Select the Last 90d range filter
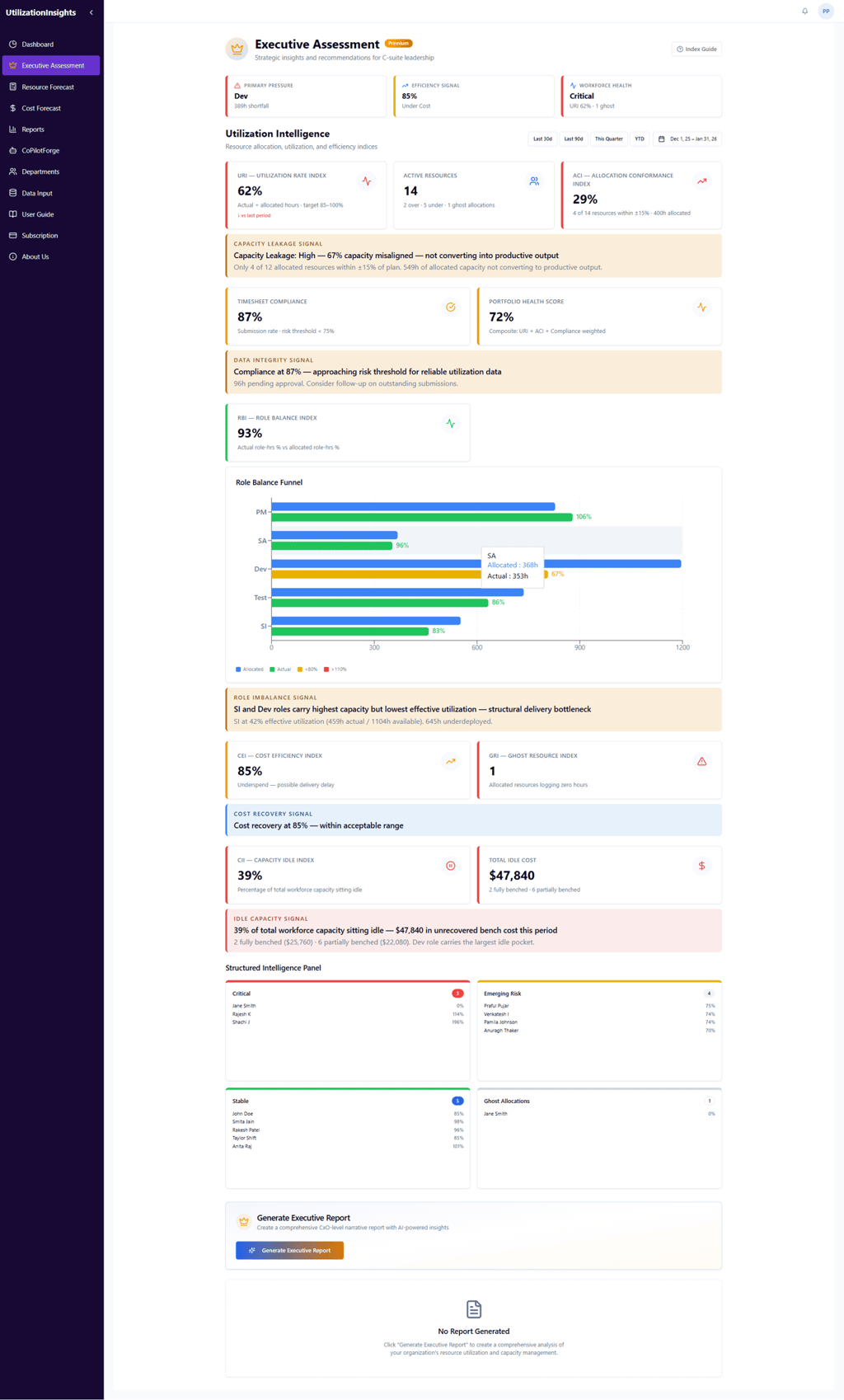 574,139
